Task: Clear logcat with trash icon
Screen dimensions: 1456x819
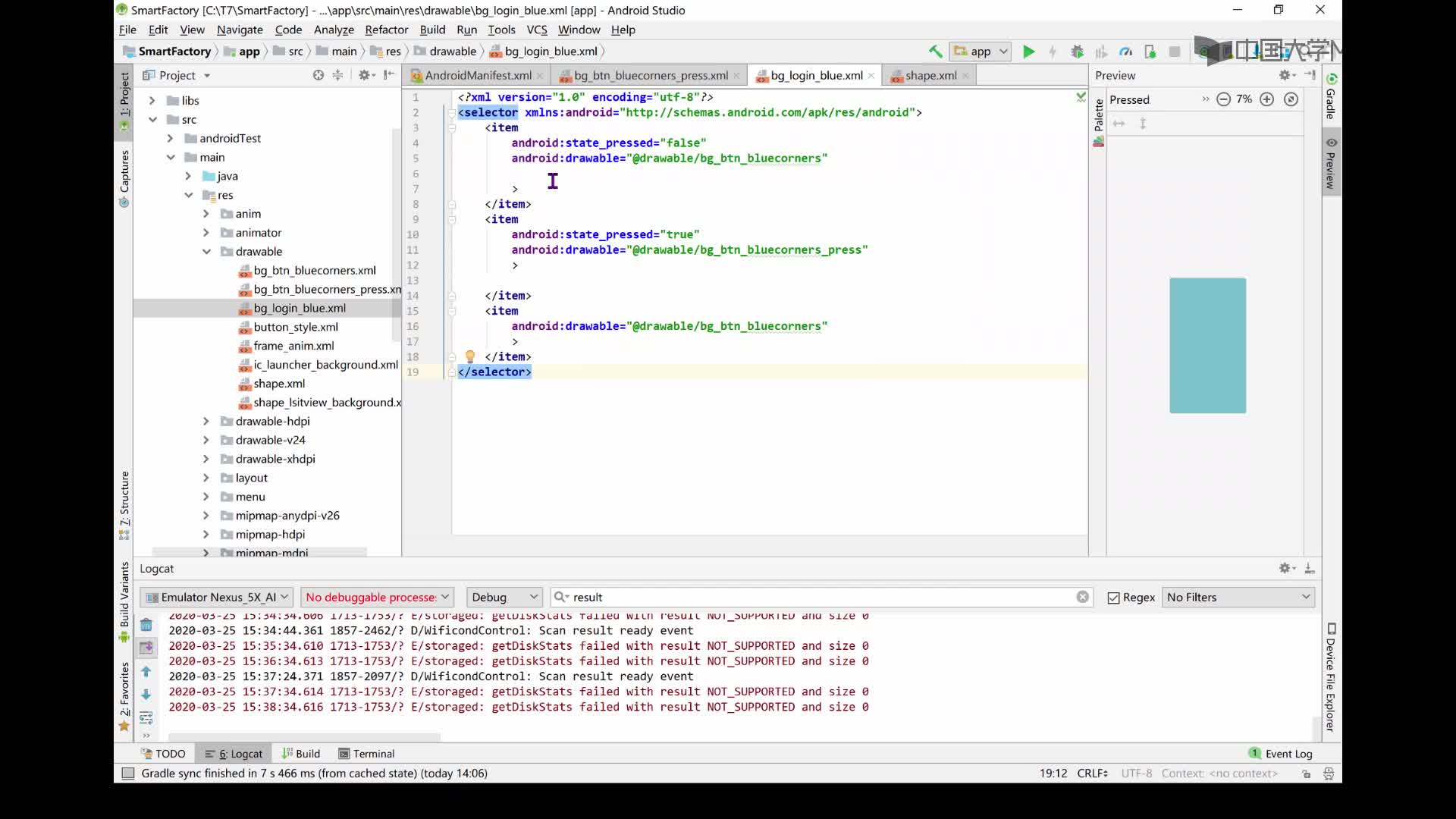Action: coord(146,625)
